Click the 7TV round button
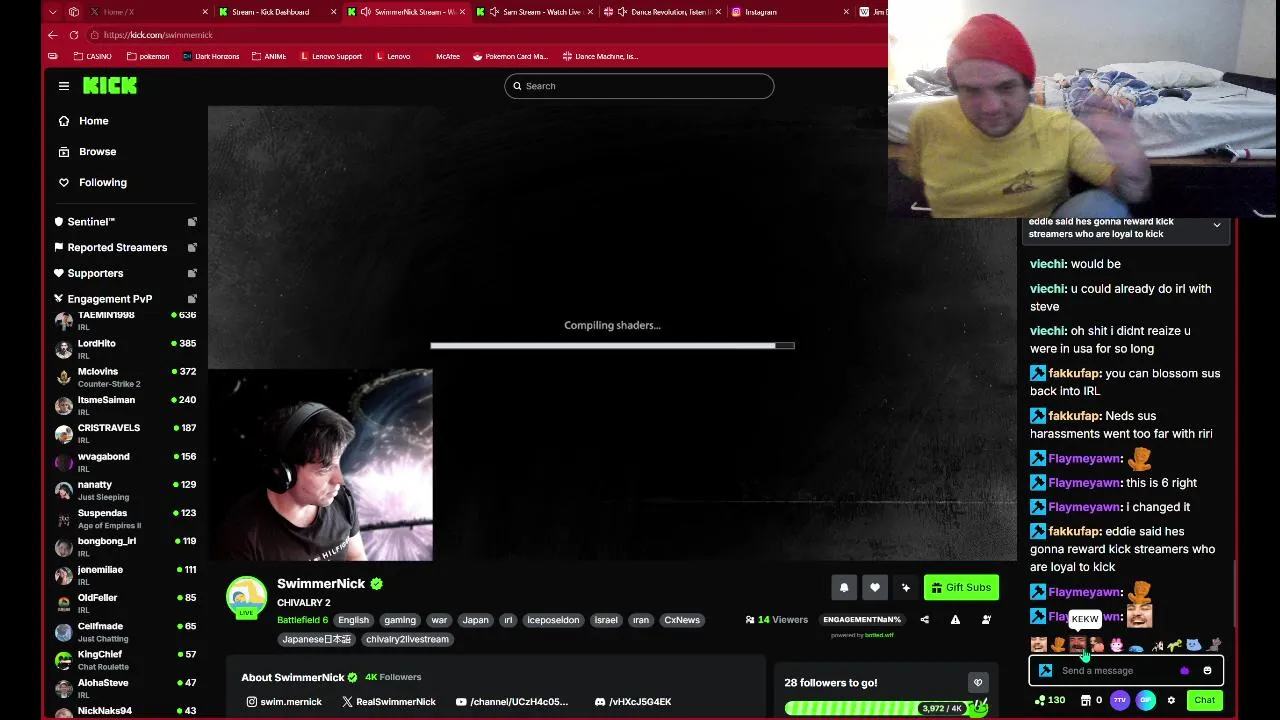 coord(1120,700)
